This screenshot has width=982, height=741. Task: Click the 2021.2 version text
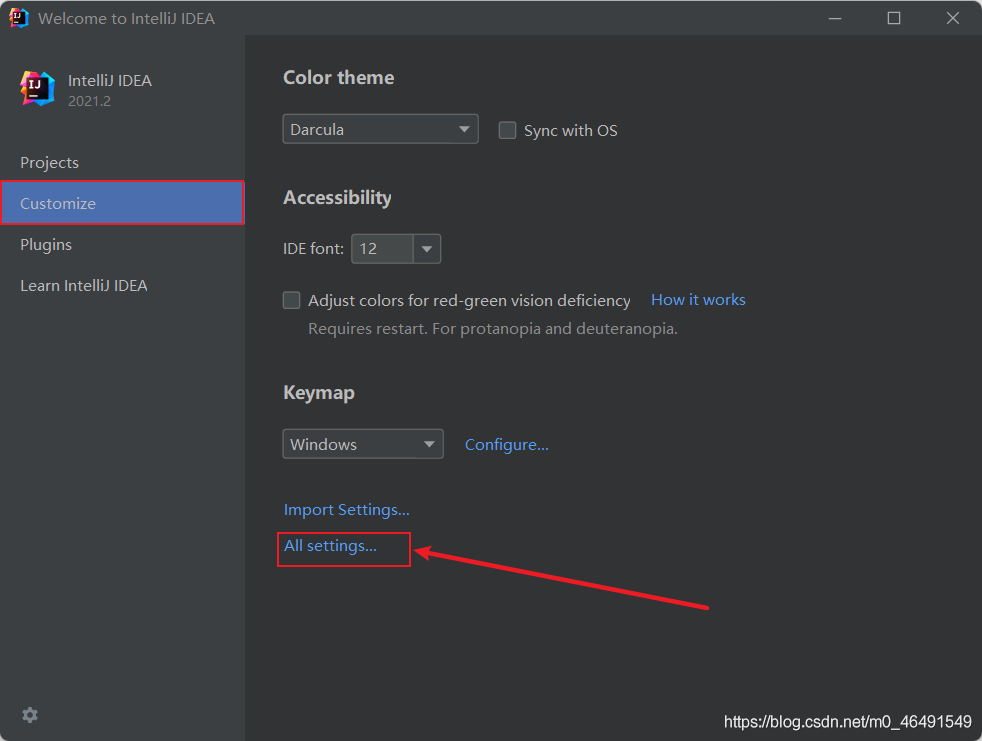pos(90,101)
